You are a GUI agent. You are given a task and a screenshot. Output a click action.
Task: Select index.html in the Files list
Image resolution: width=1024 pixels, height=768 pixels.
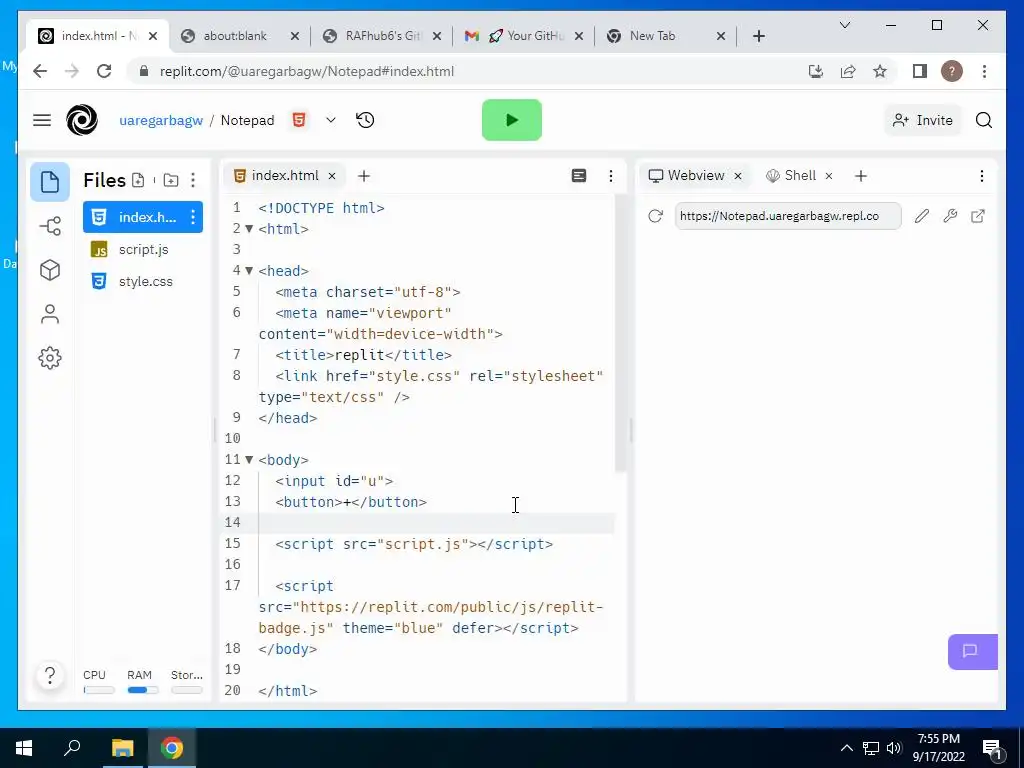[x=143, y=217]
